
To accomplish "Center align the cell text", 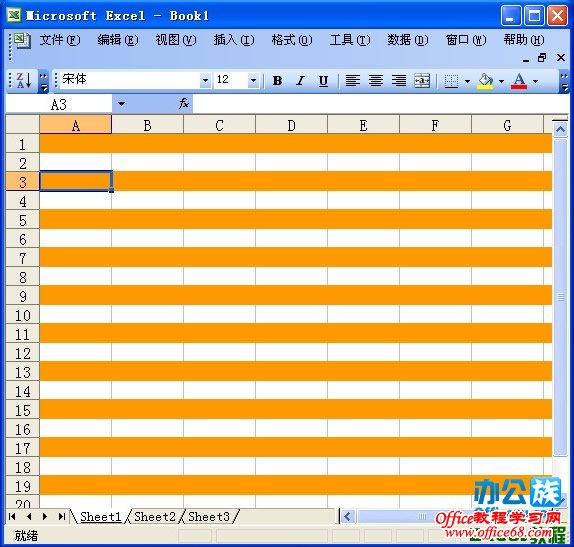I will pyautogui.click(x=376, y=80).
